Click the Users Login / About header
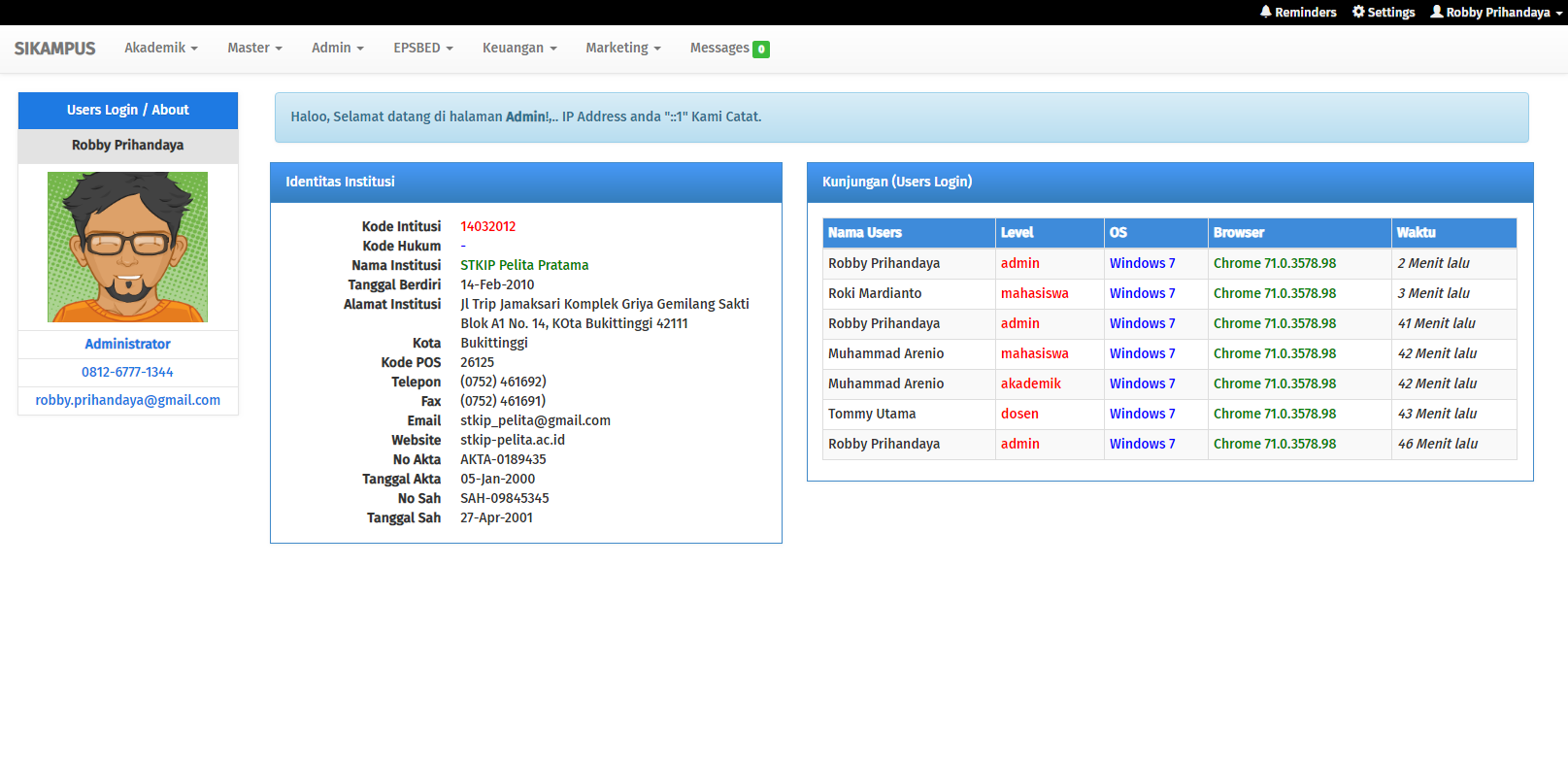1568x766 pixels. (x=128, y=110)
